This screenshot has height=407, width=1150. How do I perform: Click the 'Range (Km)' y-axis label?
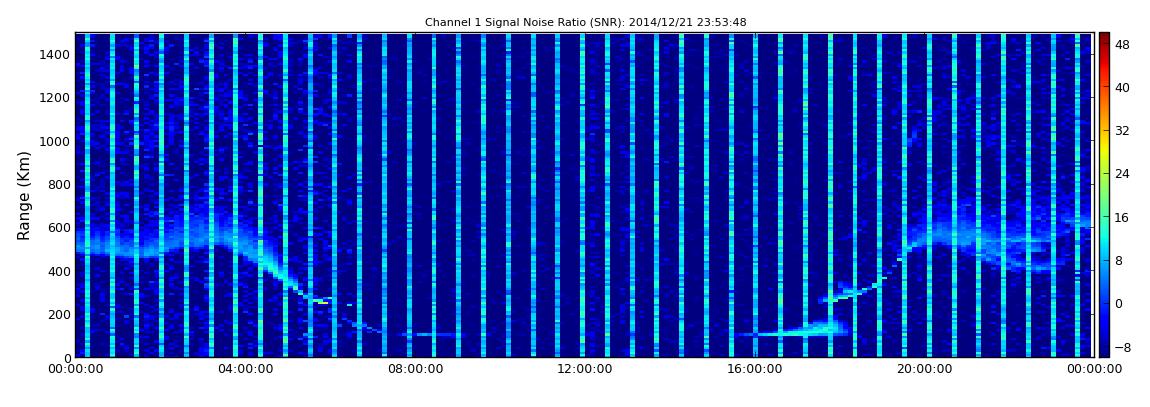(x=24, y=196)
